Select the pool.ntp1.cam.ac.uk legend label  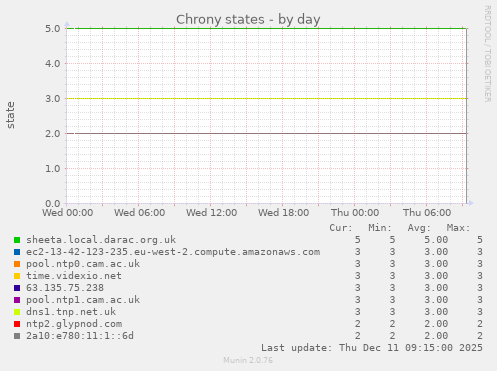83,300
